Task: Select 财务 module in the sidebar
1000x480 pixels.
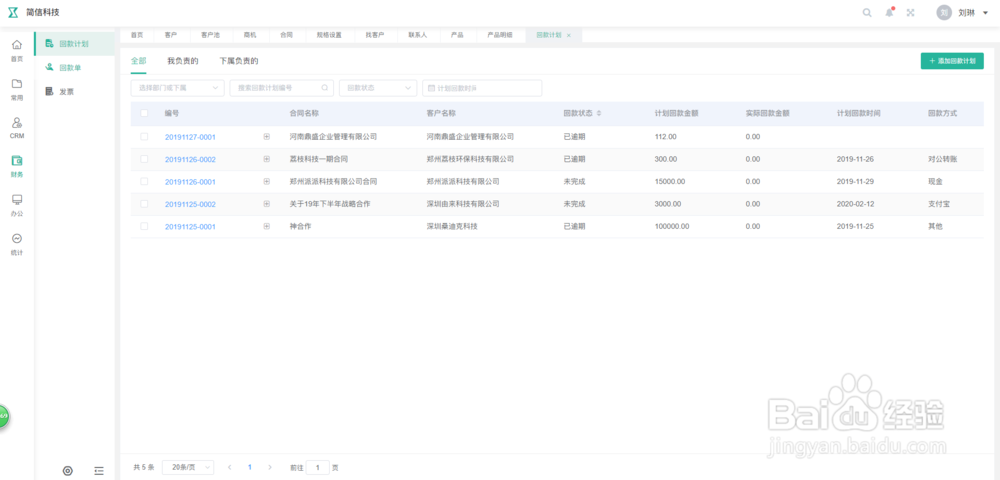Action: click(x=17, y=166)
